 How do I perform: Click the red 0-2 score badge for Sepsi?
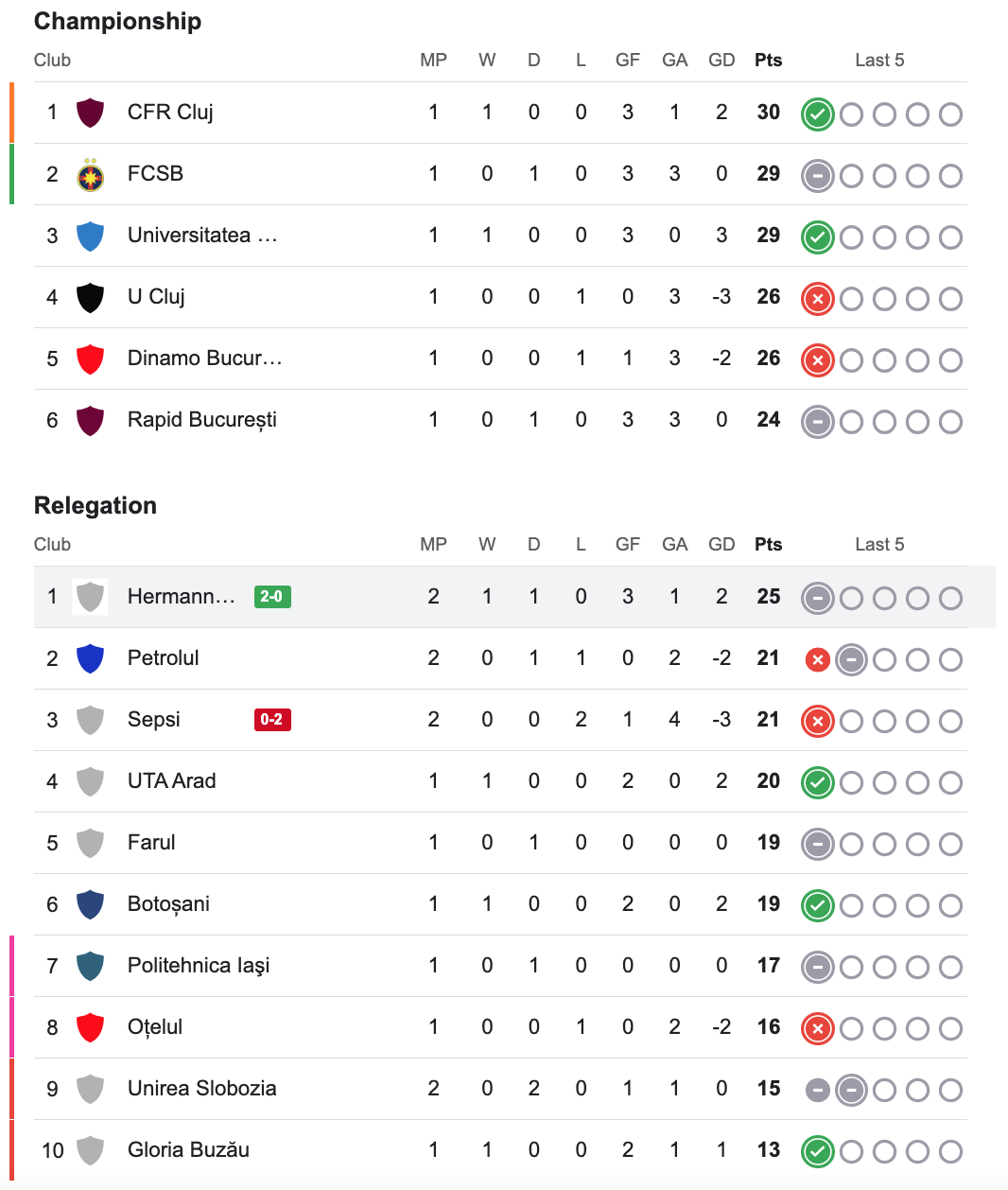272,720
